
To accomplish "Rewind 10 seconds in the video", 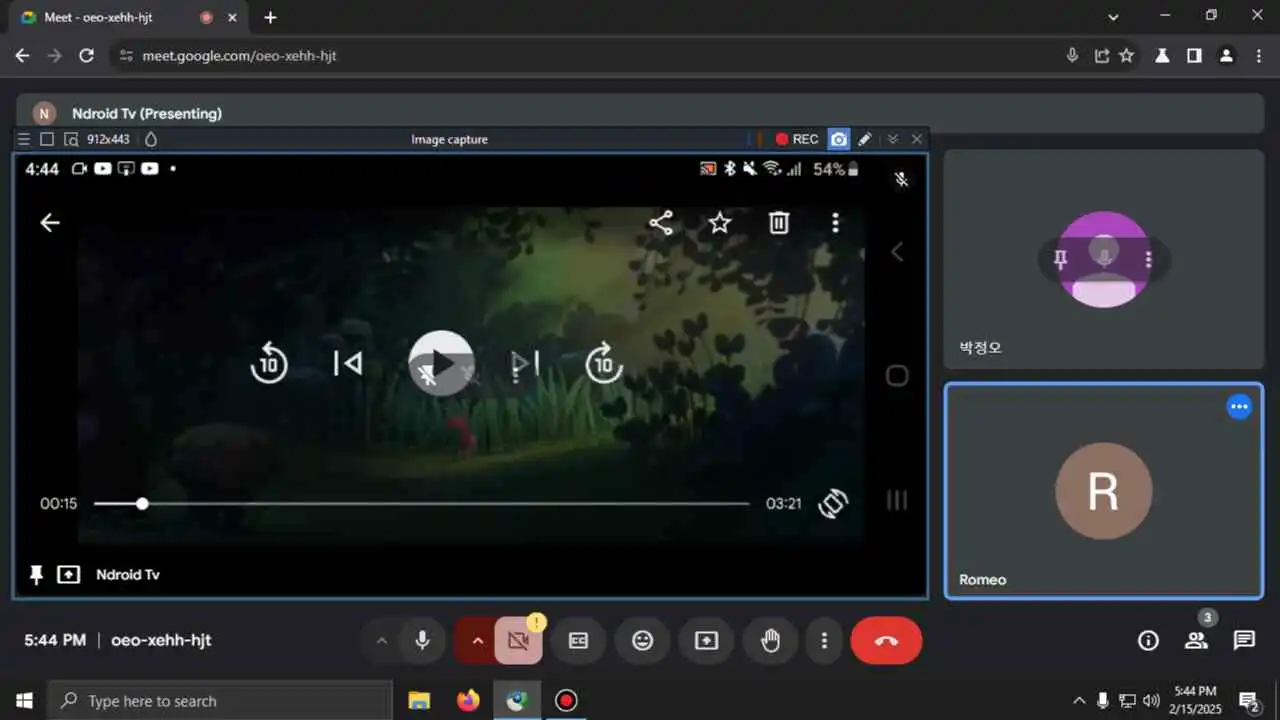I will pyautogui.click(x=269, y=363).
